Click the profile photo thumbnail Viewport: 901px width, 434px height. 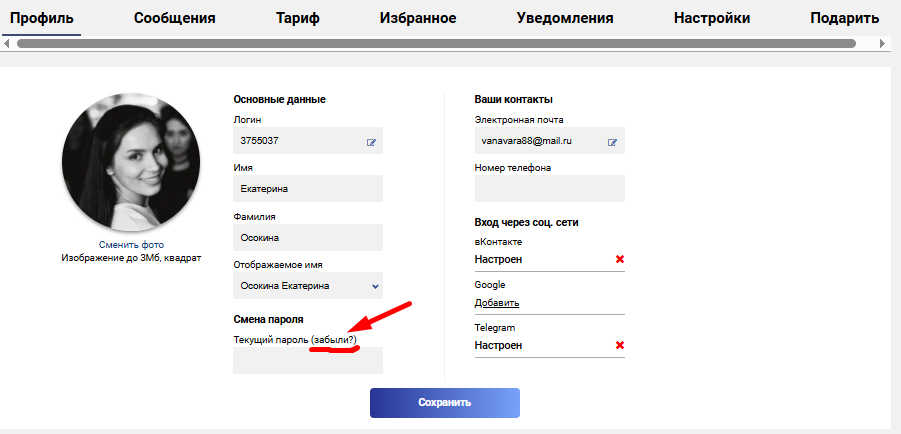coord(131,162)
